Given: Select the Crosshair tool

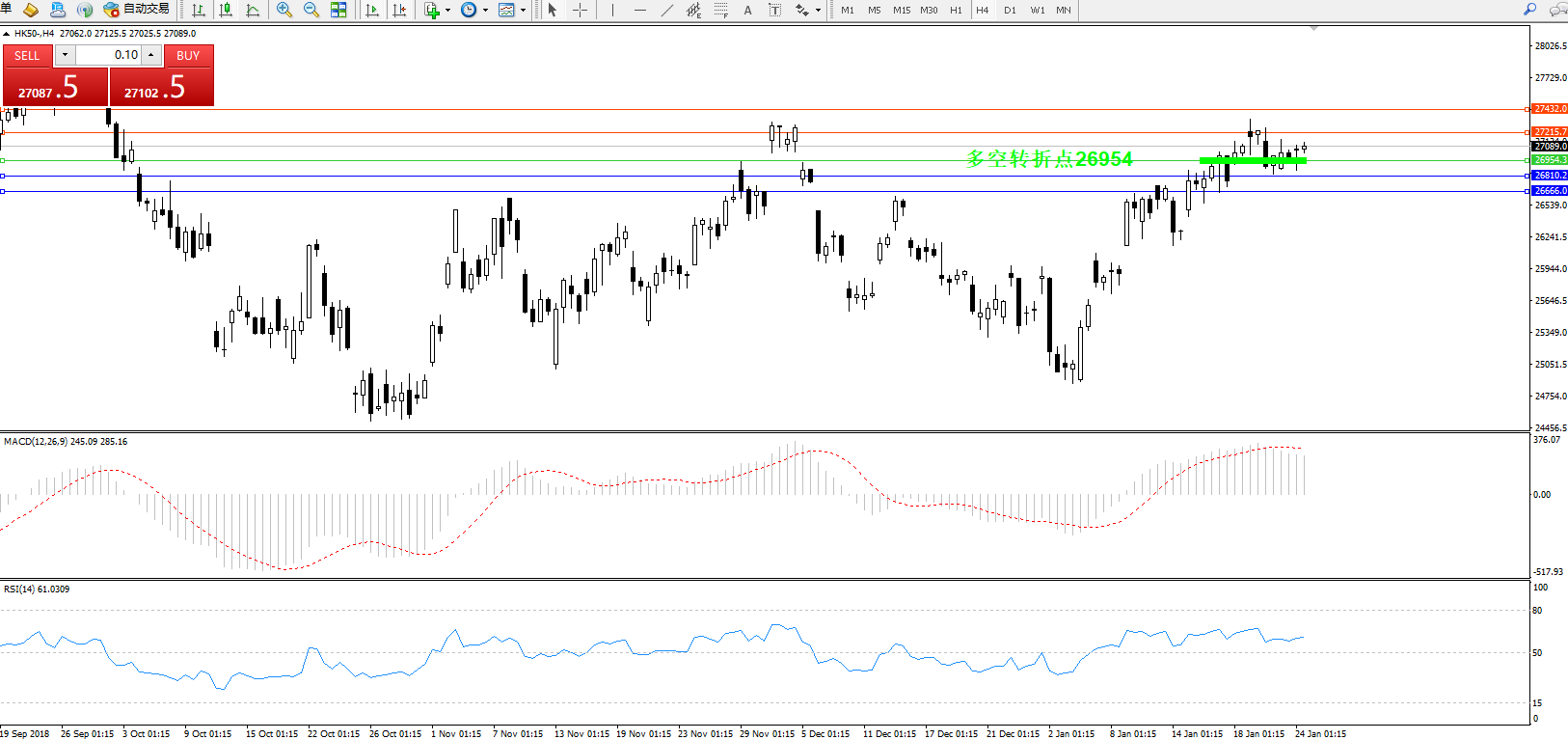Looking at the screenshot, I should [580, 10].
